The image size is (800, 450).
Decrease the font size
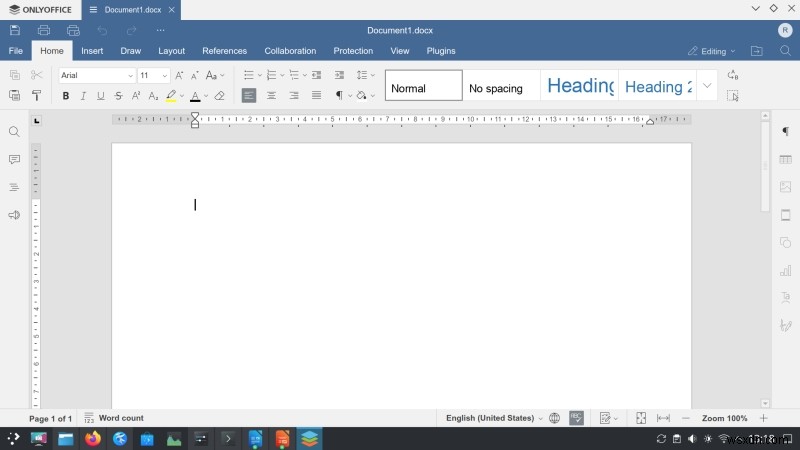tap(194, 76)
